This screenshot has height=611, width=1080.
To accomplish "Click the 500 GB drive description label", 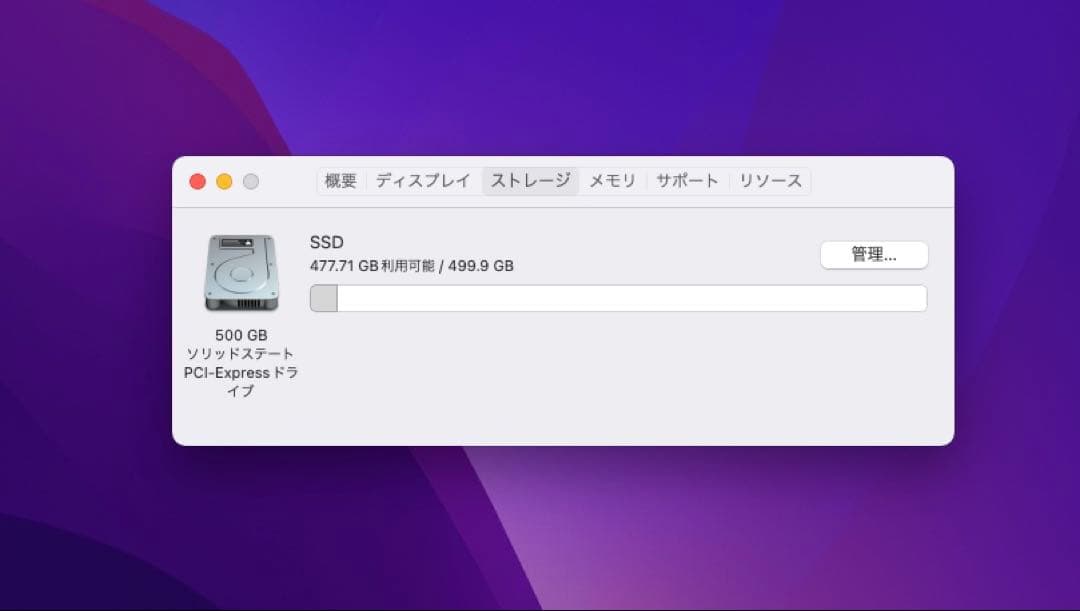I will (240, 333).
